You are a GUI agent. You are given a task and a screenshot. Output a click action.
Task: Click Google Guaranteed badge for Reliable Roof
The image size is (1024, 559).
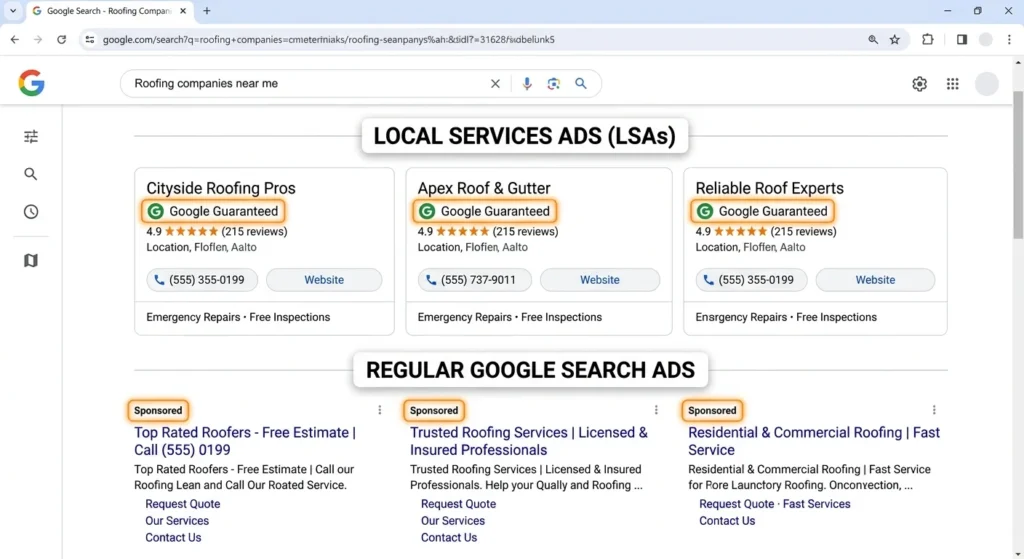coord(763,211)
